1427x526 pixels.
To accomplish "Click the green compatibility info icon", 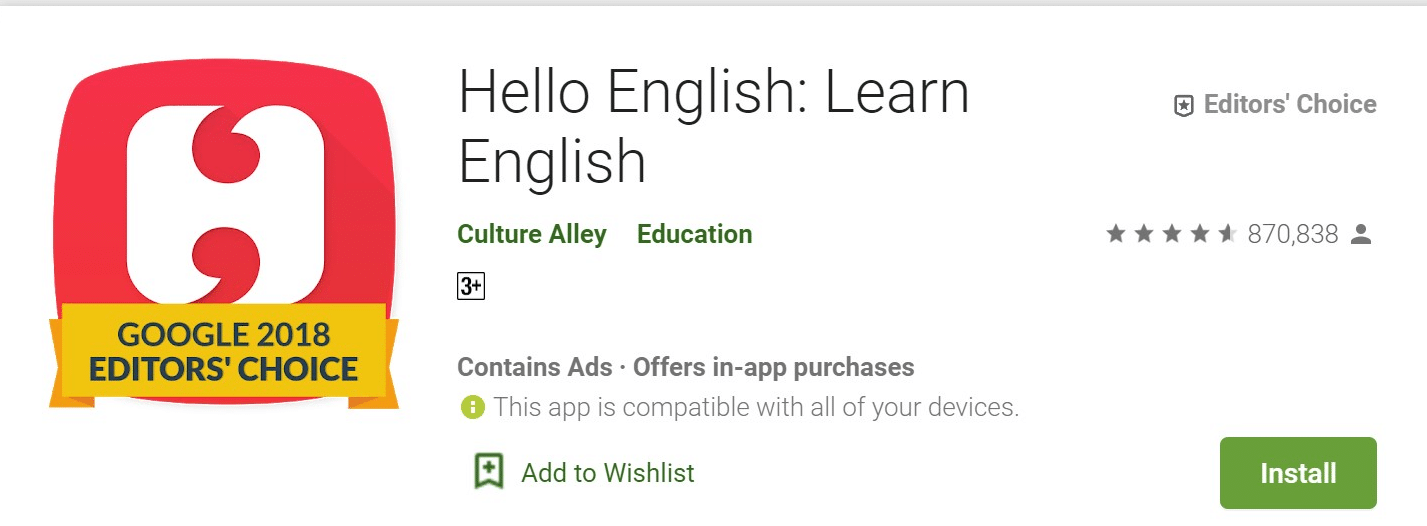I will 472,407.
